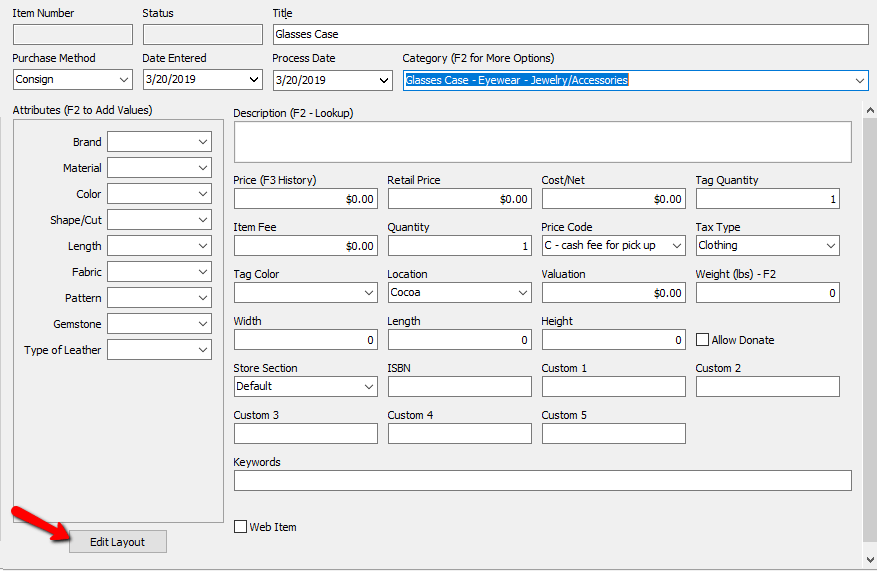Open the Brand attribute dropdown
Image resolution: width=877 pixels, height=571 pixels.
pos(159,141)
